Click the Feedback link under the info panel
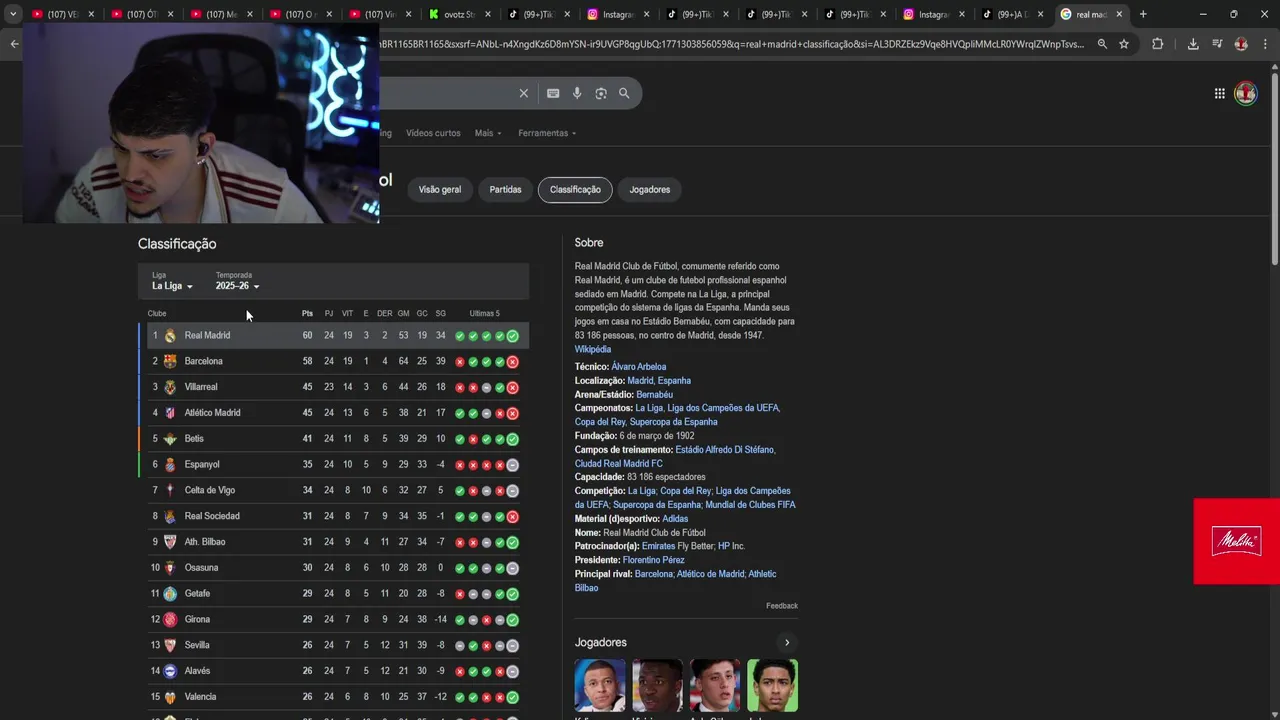1280x720 pixels. pos(782,606)
